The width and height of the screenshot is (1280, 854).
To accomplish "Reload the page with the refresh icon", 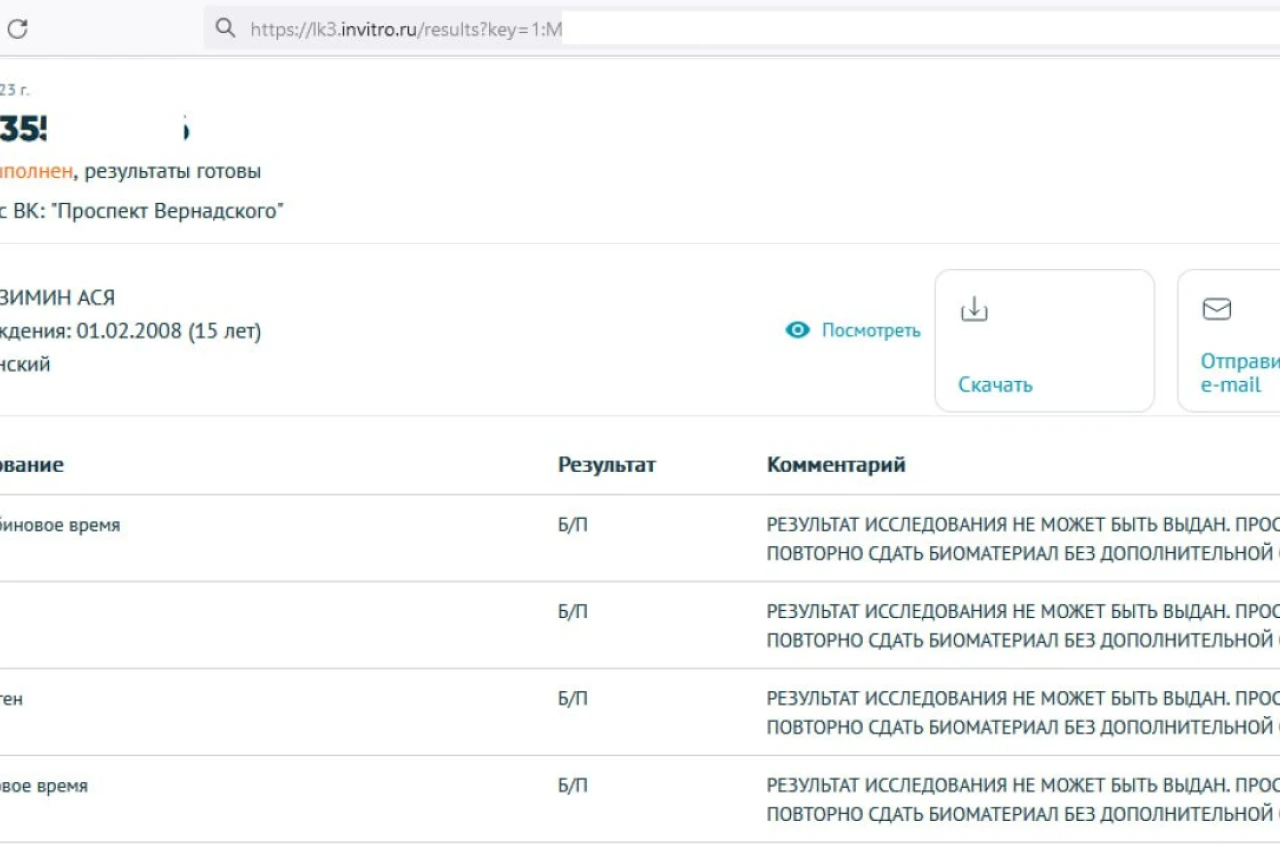I will pos(17,29).
